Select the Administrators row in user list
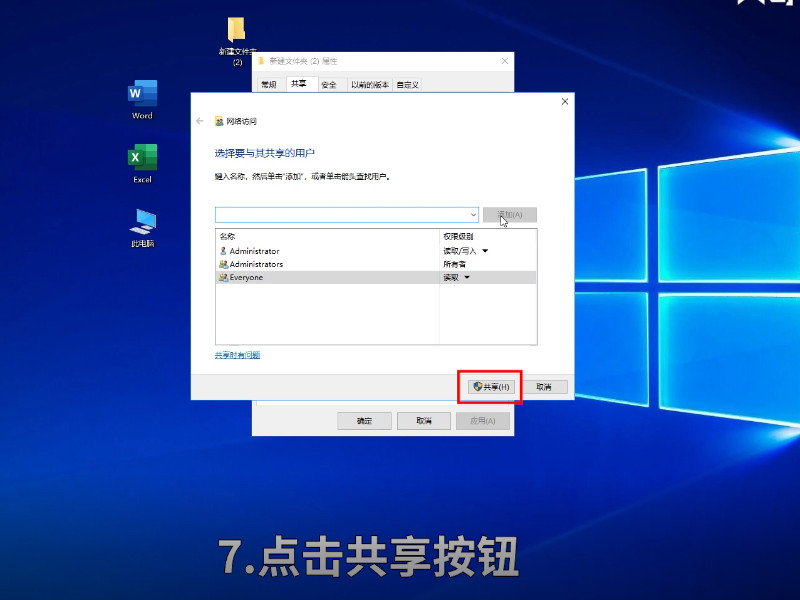 coord(376,264)
